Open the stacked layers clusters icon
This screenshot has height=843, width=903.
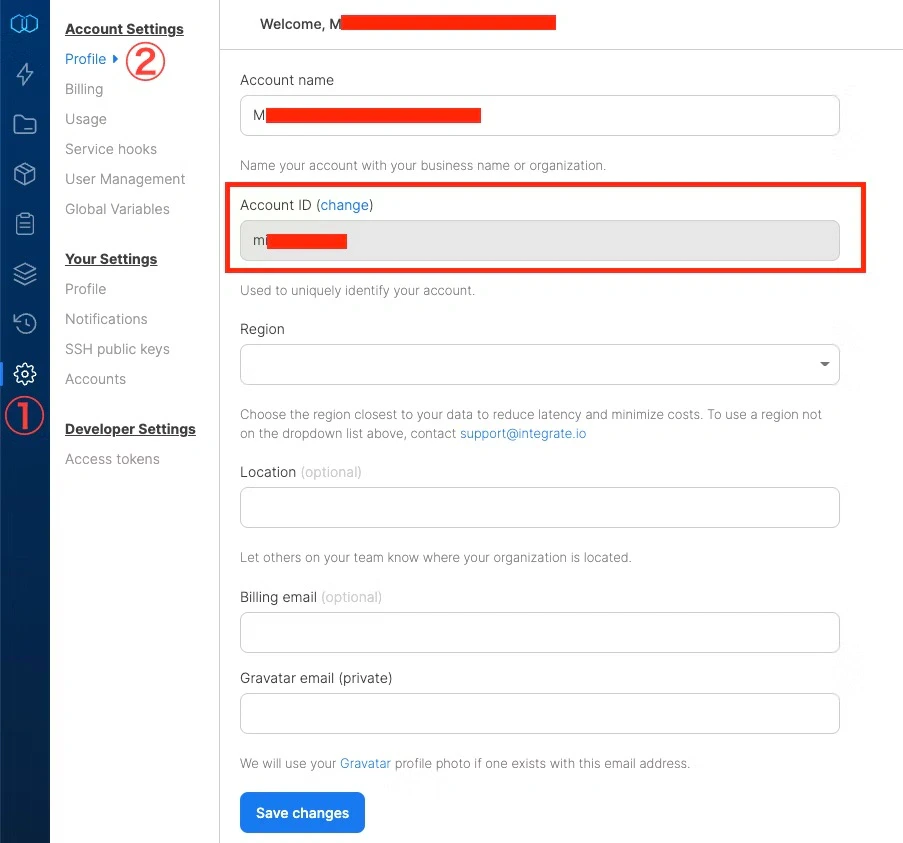[24, 274]
